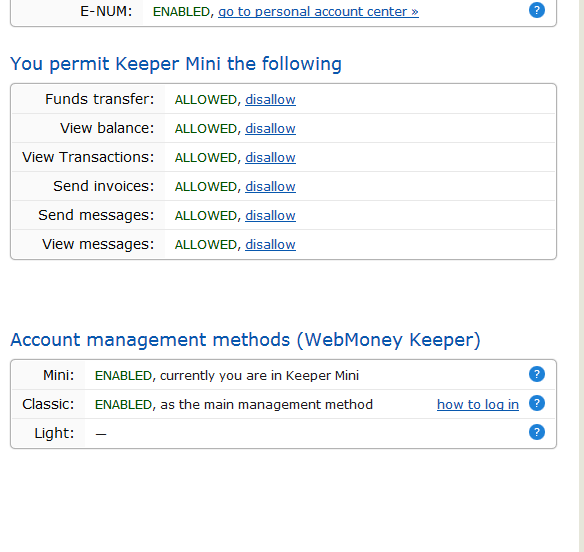Disallow Funds transfer permission
The image size is (584, 552).
pyautogui.click(x=270, y=99)
